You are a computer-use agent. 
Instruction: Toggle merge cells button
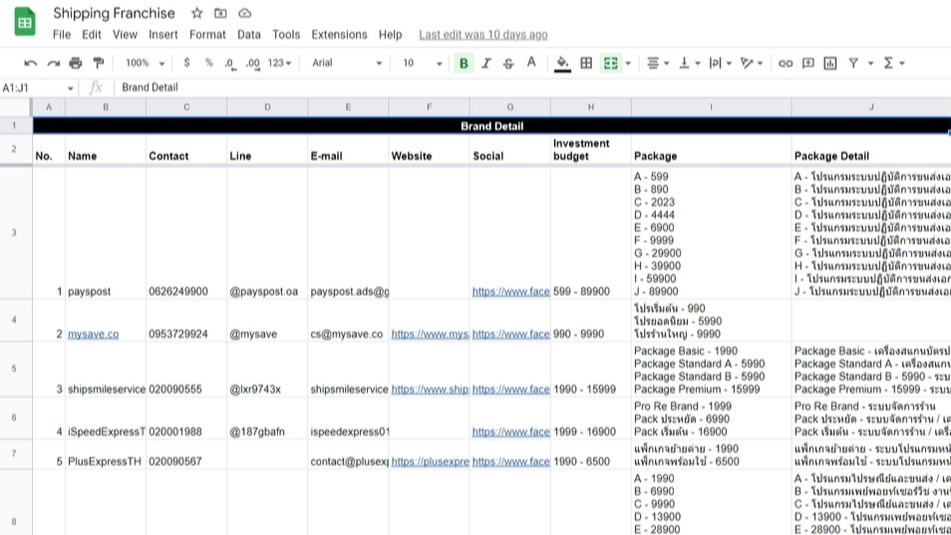[611, 63]
